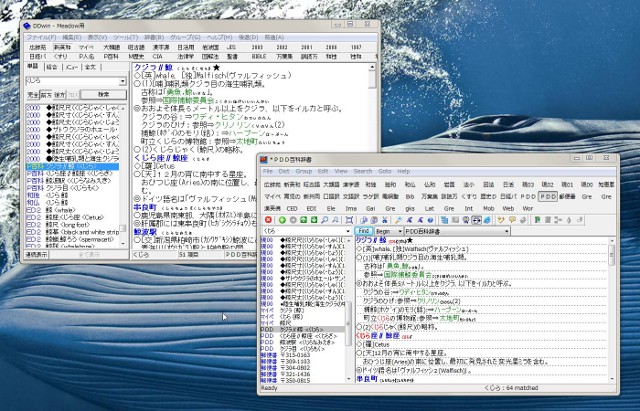Click the front window search text field
This screenshot has width=640, height=411.
[x=303, y=231]
